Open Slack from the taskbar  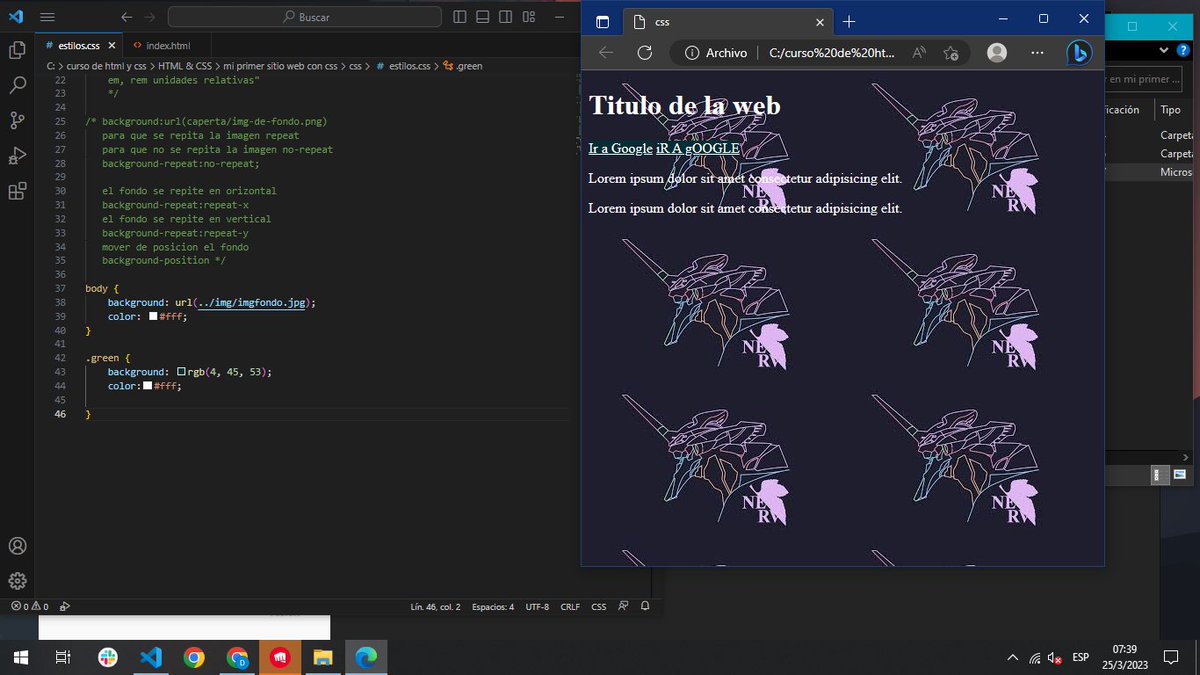(x=108, y=657)
